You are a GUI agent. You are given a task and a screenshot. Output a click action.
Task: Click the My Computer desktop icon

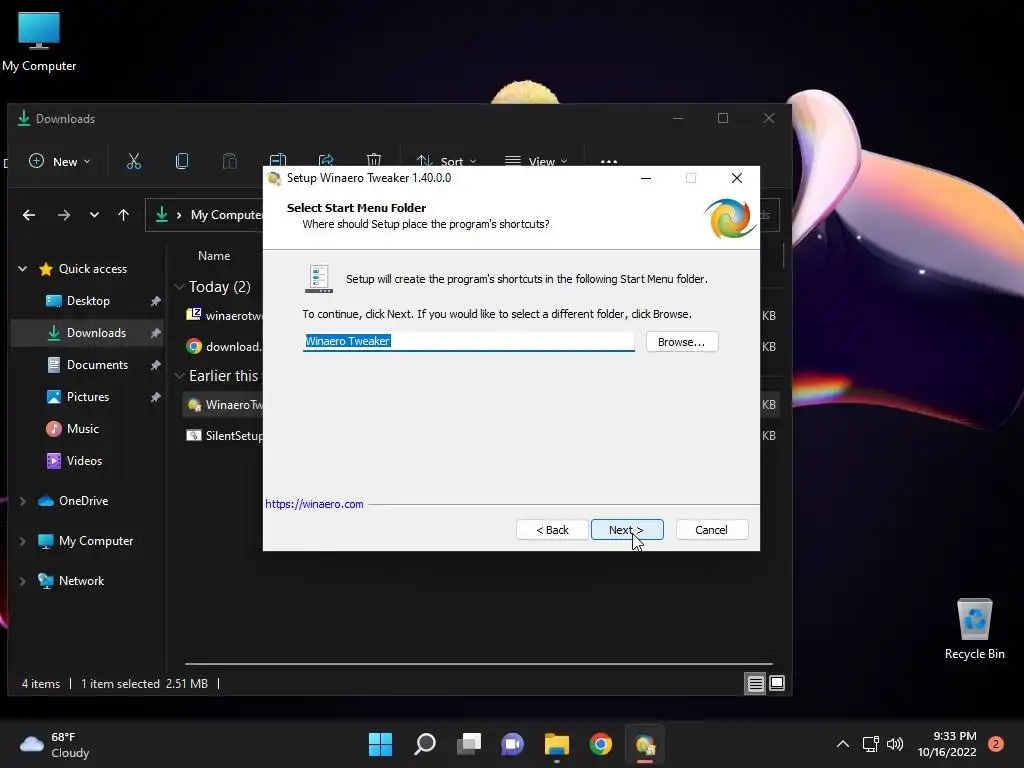[x=39, y=42]
